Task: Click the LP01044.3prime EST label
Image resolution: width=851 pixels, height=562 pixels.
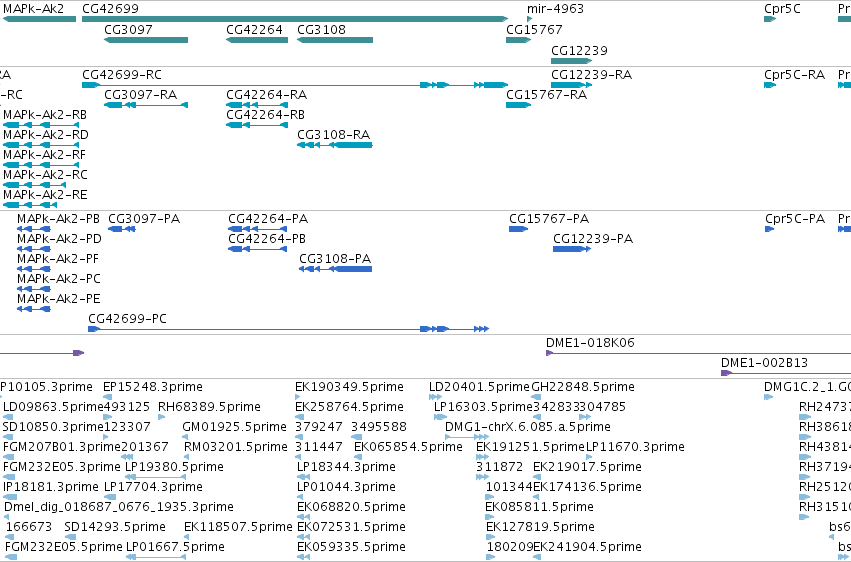Action: 346,487
